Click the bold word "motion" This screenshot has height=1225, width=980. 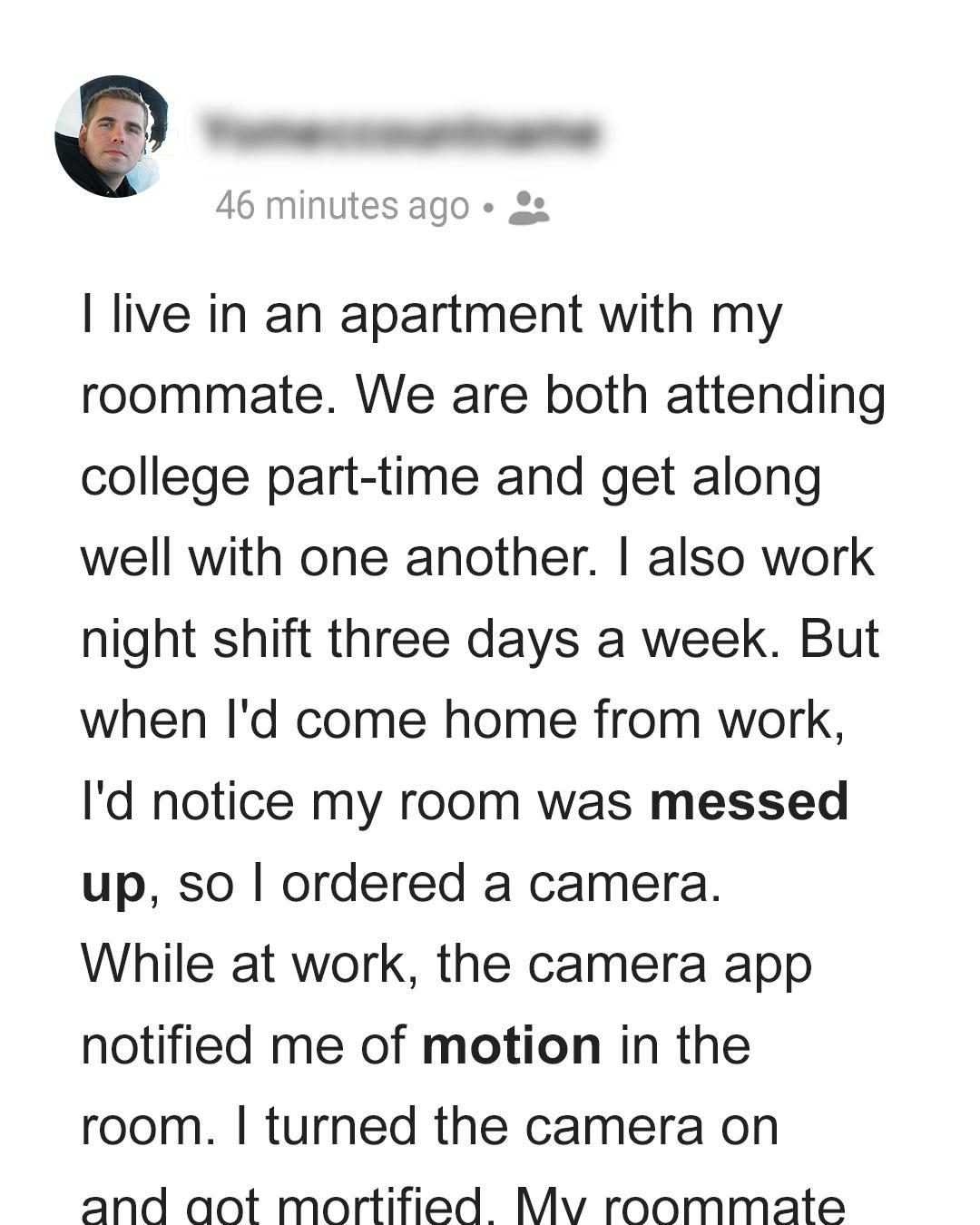pyautogui.click(x=511, y=1045)
